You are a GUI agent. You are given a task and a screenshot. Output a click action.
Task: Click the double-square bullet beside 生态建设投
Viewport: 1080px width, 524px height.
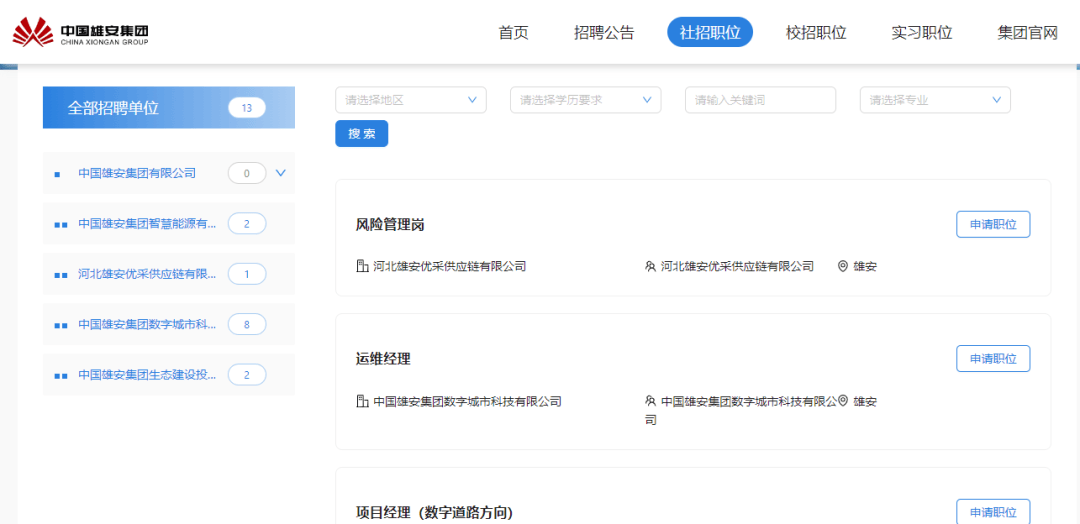coord(61,376)
